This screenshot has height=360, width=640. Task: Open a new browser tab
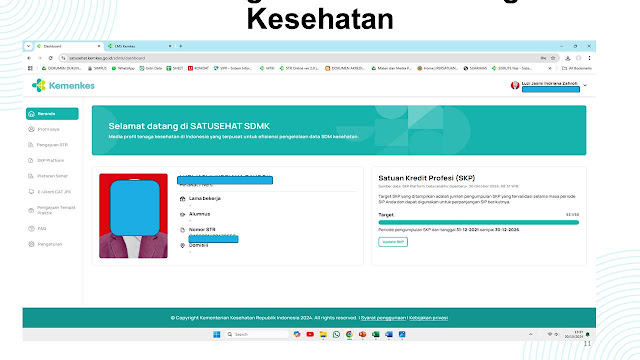(180, 46)
